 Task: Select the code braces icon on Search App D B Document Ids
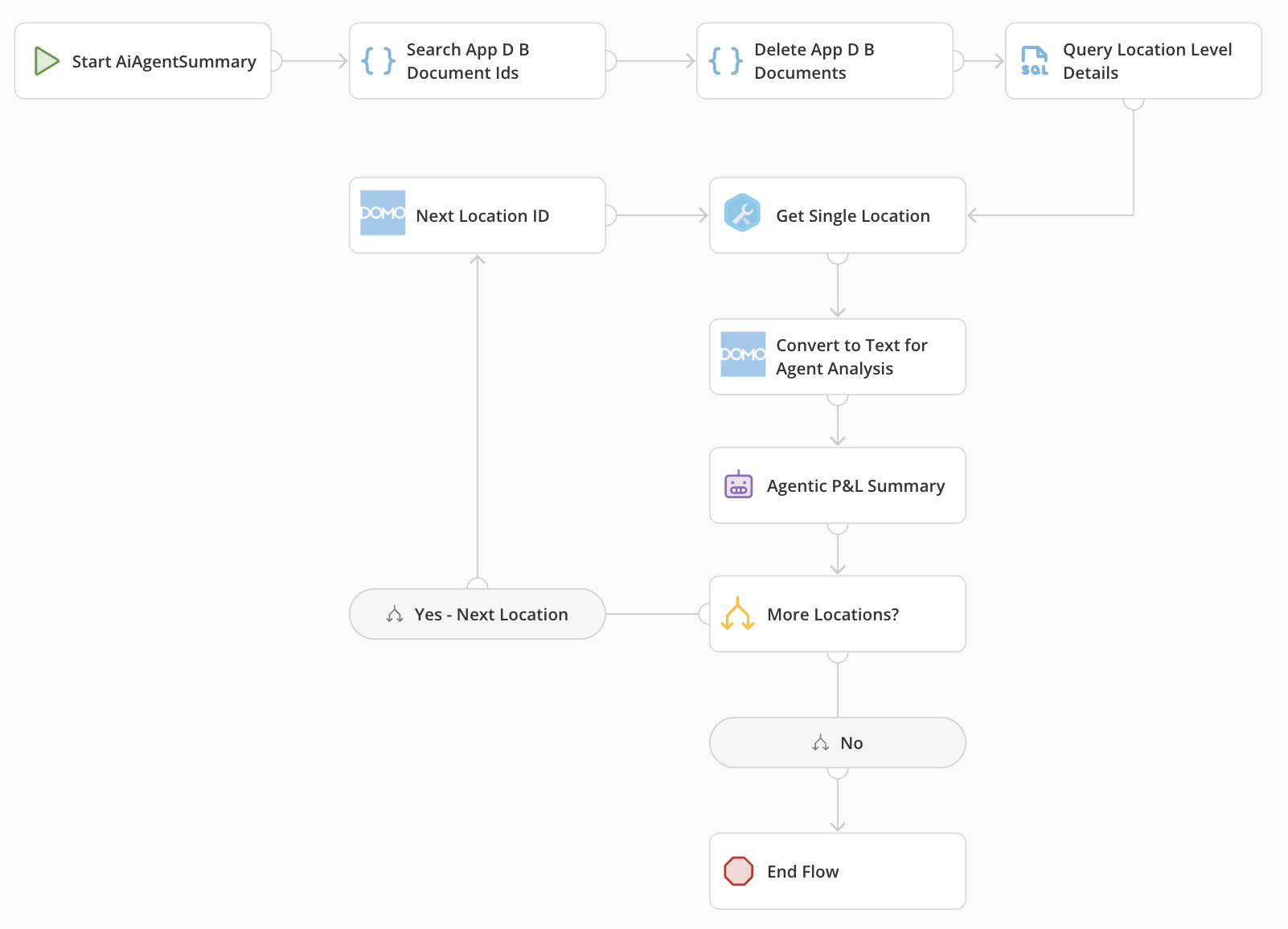(x=379, y=60)
